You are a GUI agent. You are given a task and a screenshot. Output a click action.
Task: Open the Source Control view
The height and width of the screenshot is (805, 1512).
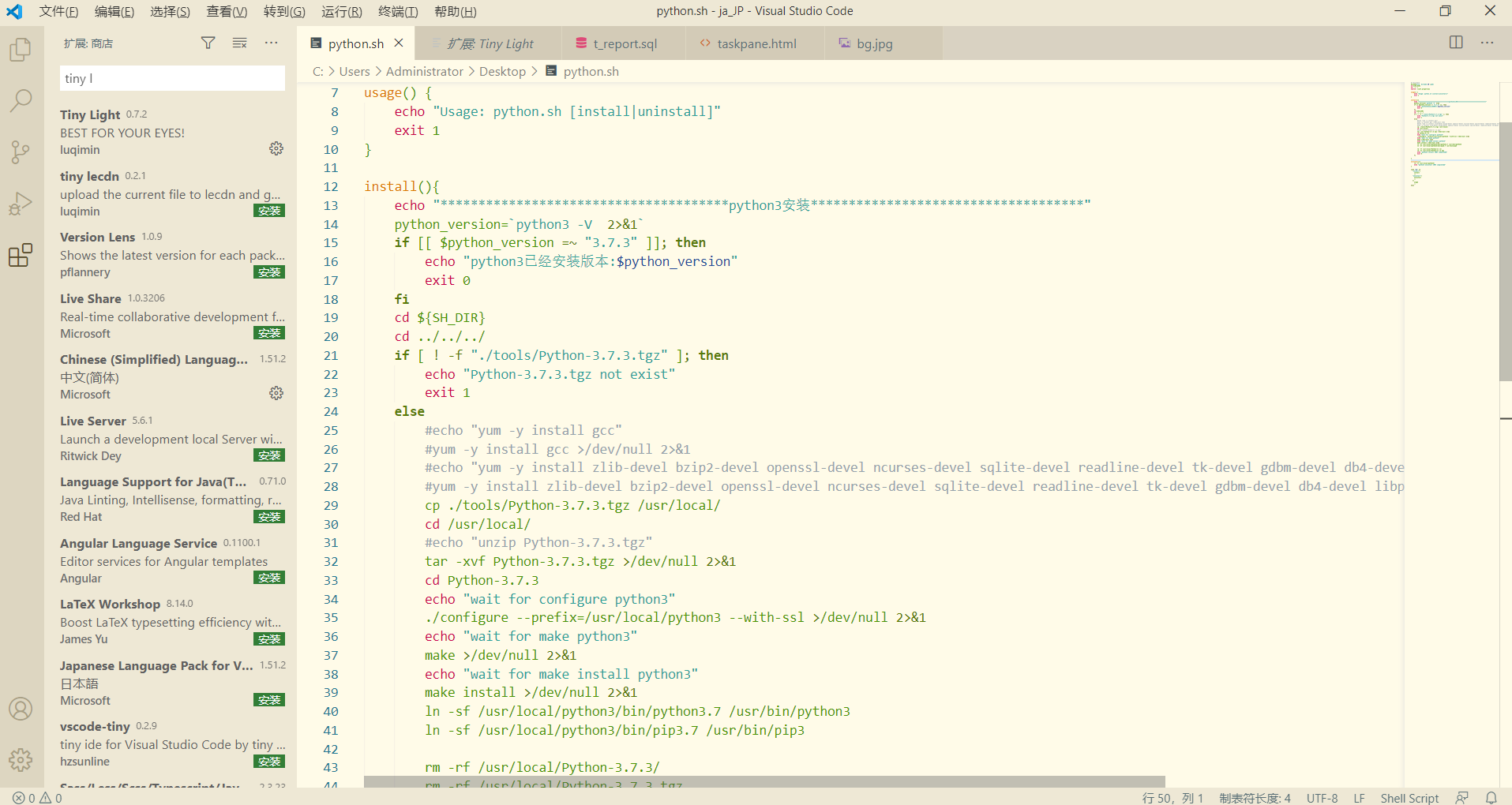pyautogui.click(x=21, y=152)
